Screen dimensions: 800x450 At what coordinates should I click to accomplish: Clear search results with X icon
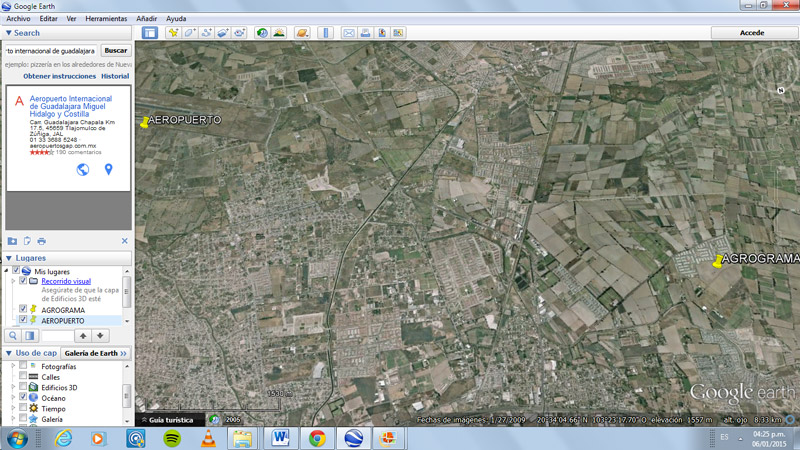[124, 241]
